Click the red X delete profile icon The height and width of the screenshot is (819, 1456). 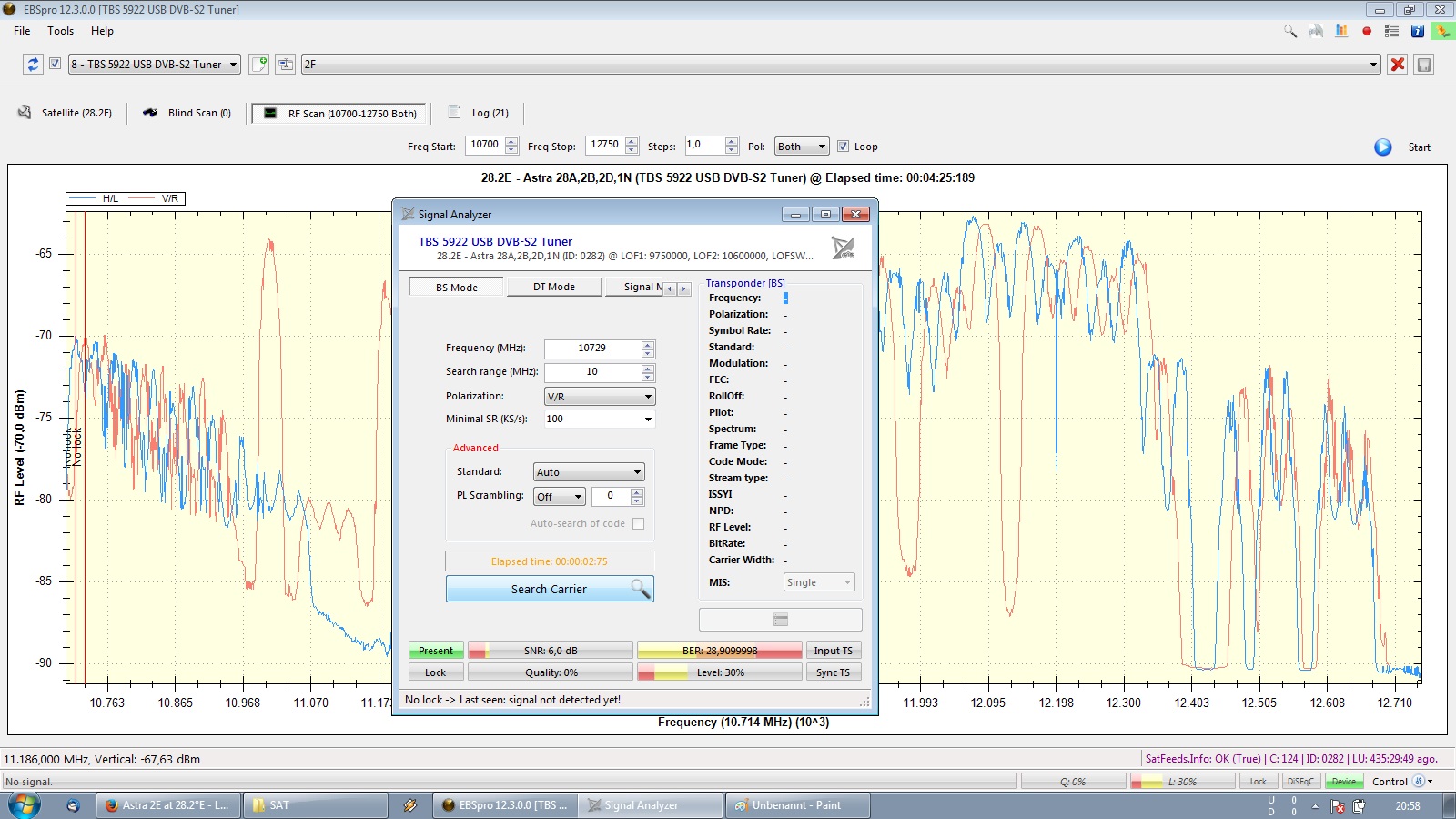click(1398, 65)
